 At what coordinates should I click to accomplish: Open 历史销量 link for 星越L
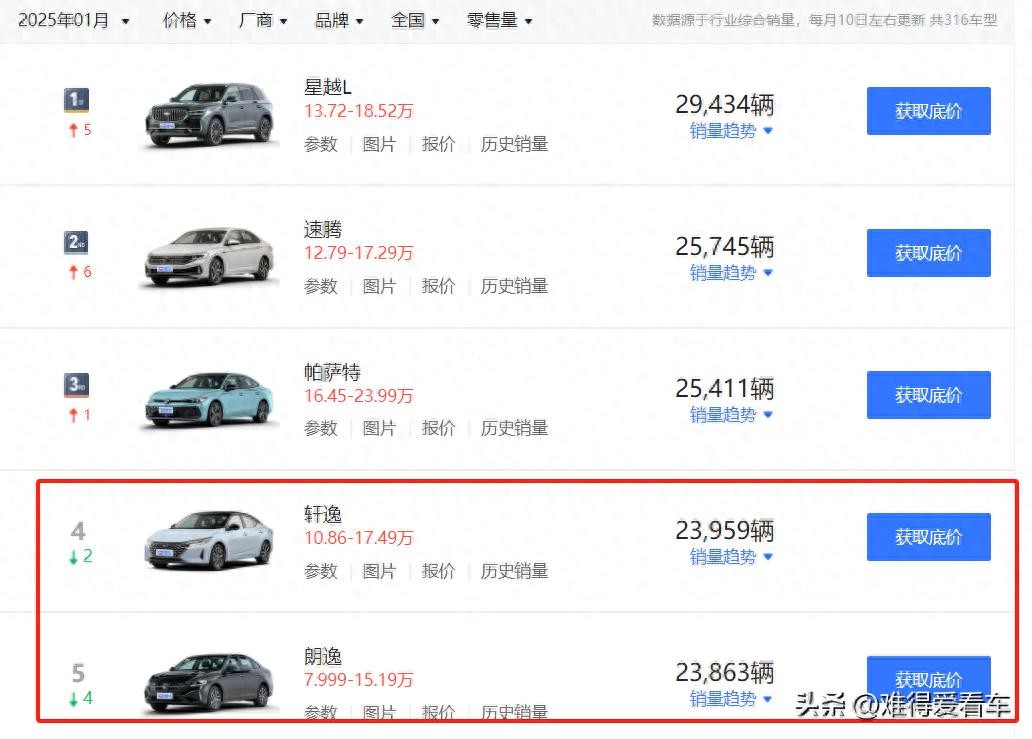[x=514, y=144]
